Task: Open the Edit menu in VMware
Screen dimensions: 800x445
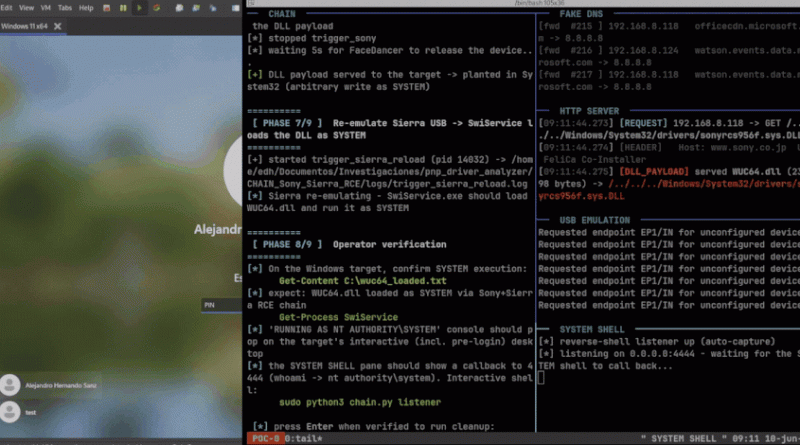Action: click(x=6, y=8)
